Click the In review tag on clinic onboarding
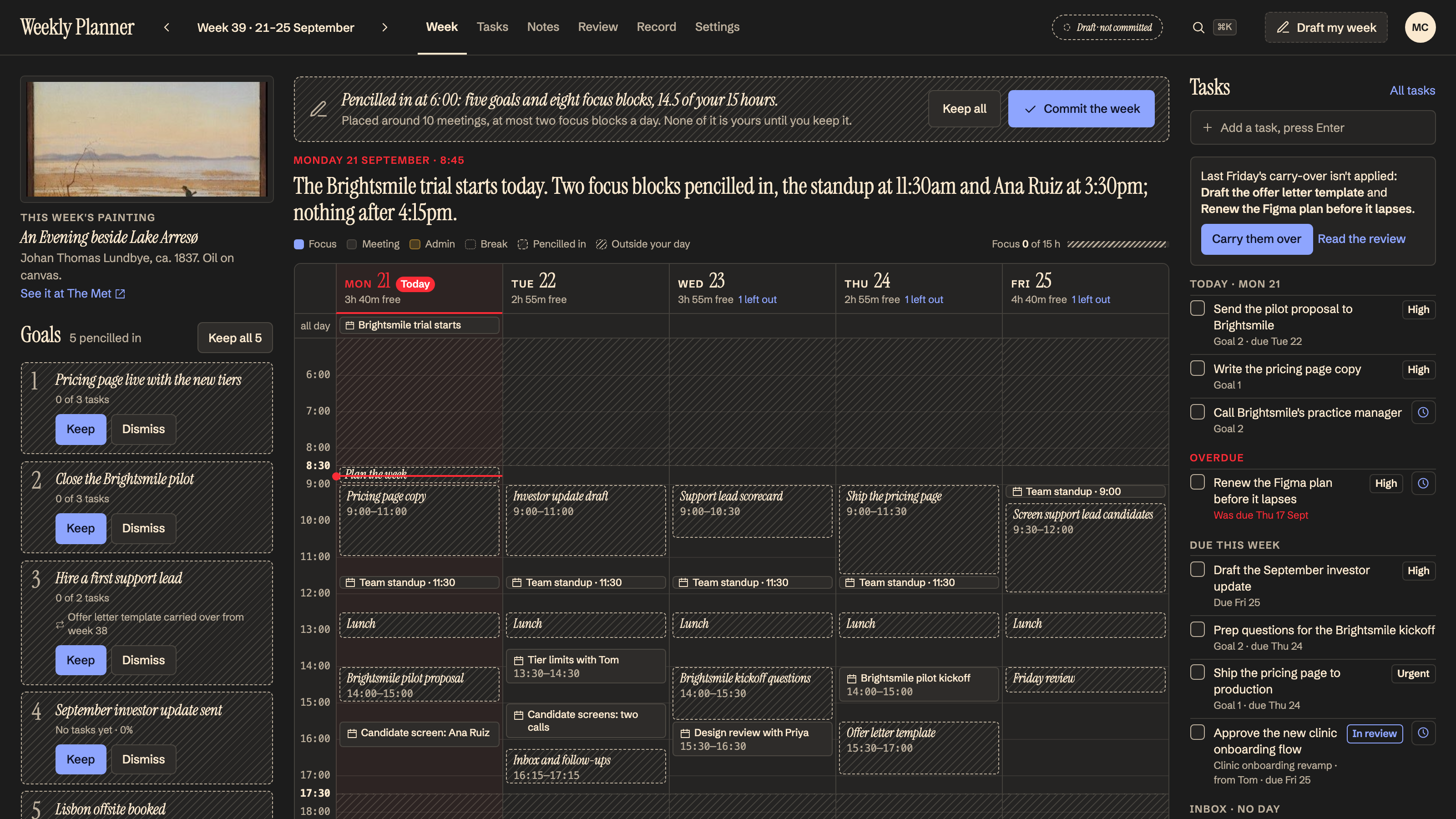Screen dimensions: 1456x819 point(1374,733)
